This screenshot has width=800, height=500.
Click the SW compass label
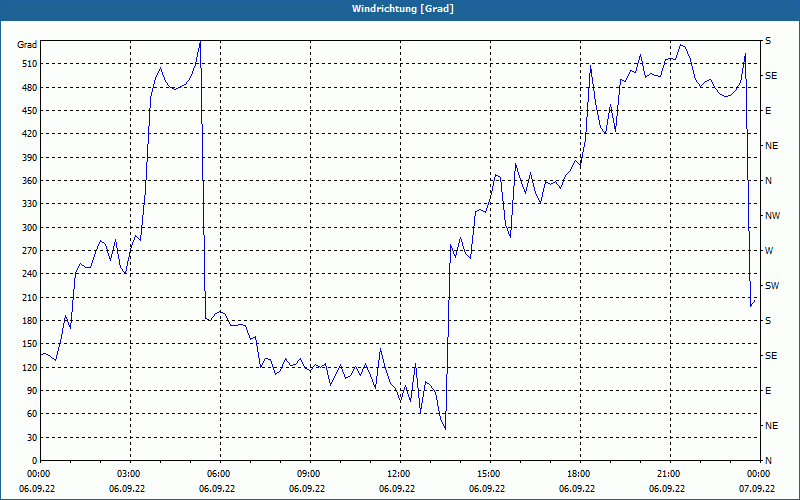coord(772,286)
